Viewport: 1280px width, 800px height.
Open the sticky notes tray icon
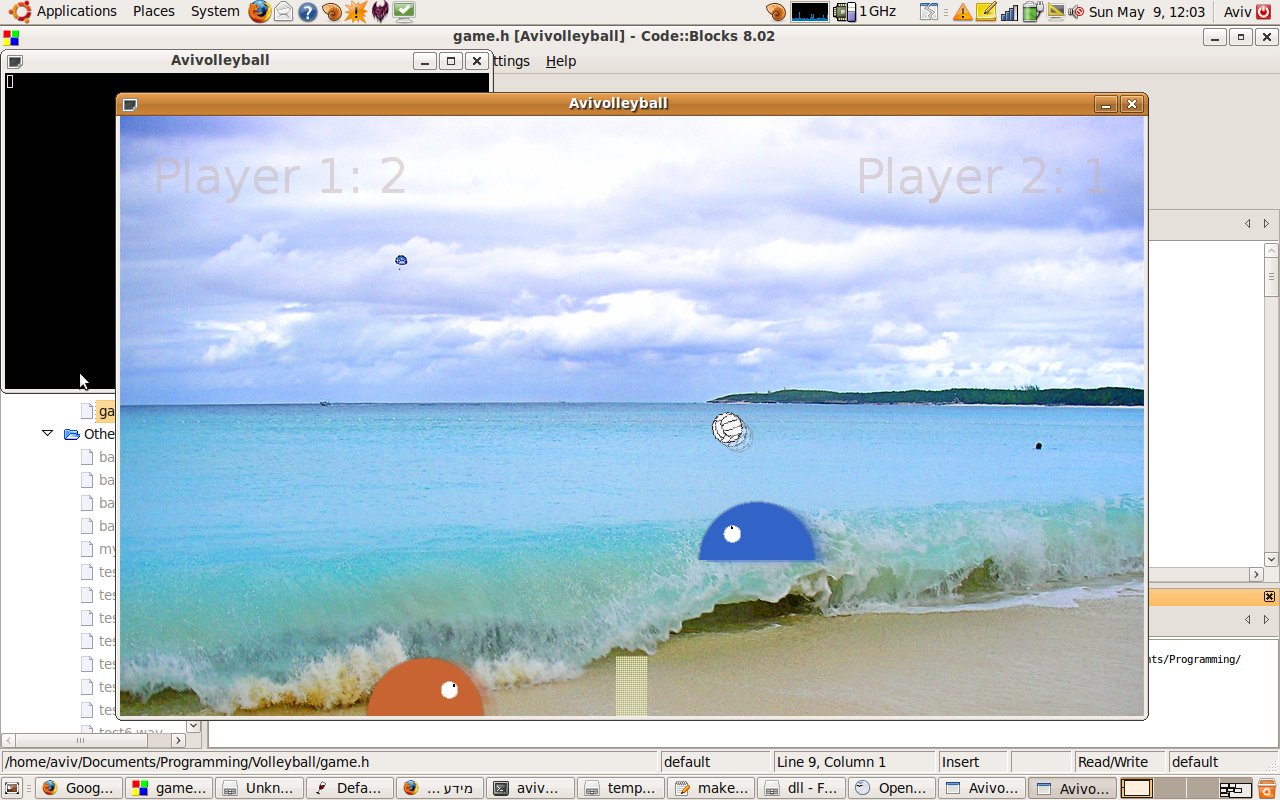click(985, 12)
